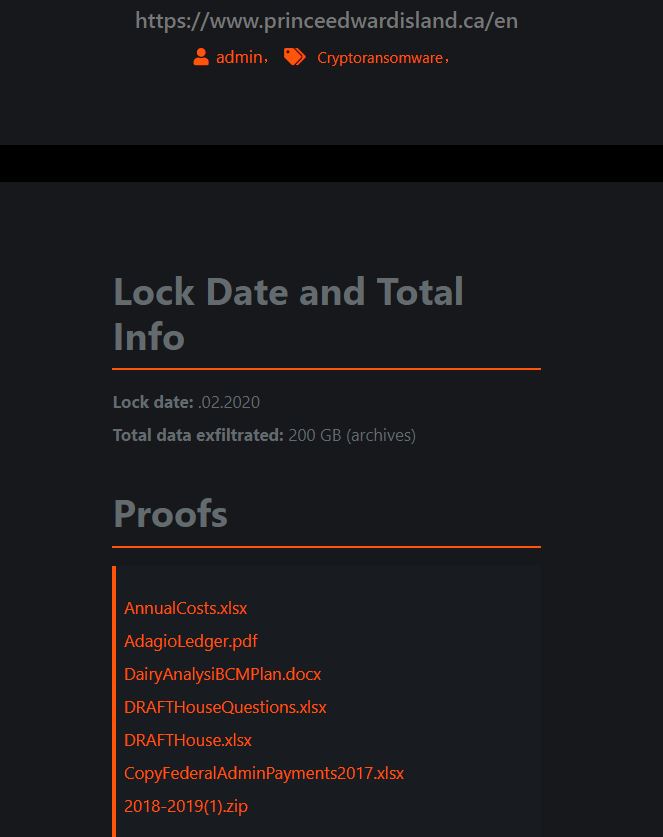Click the Total data exfiltrated label

(x=198, y=435)
